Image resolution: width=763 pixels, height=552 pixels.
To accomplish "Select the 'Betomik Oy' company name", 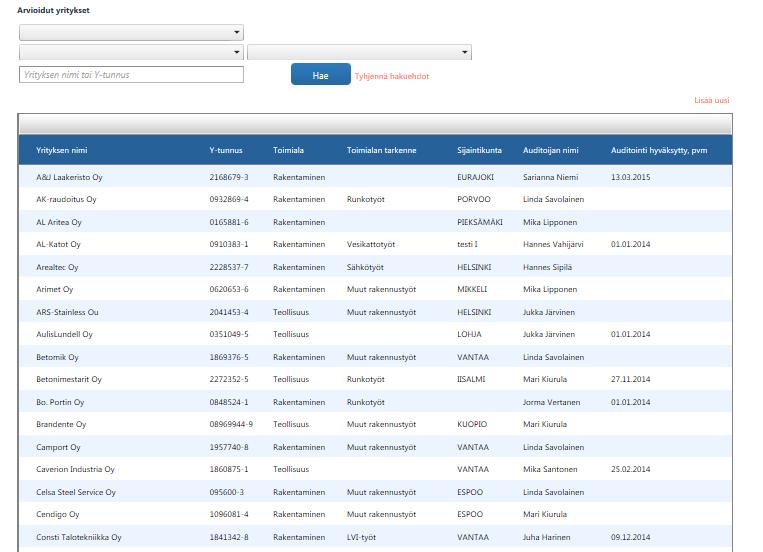I will 57,357.
